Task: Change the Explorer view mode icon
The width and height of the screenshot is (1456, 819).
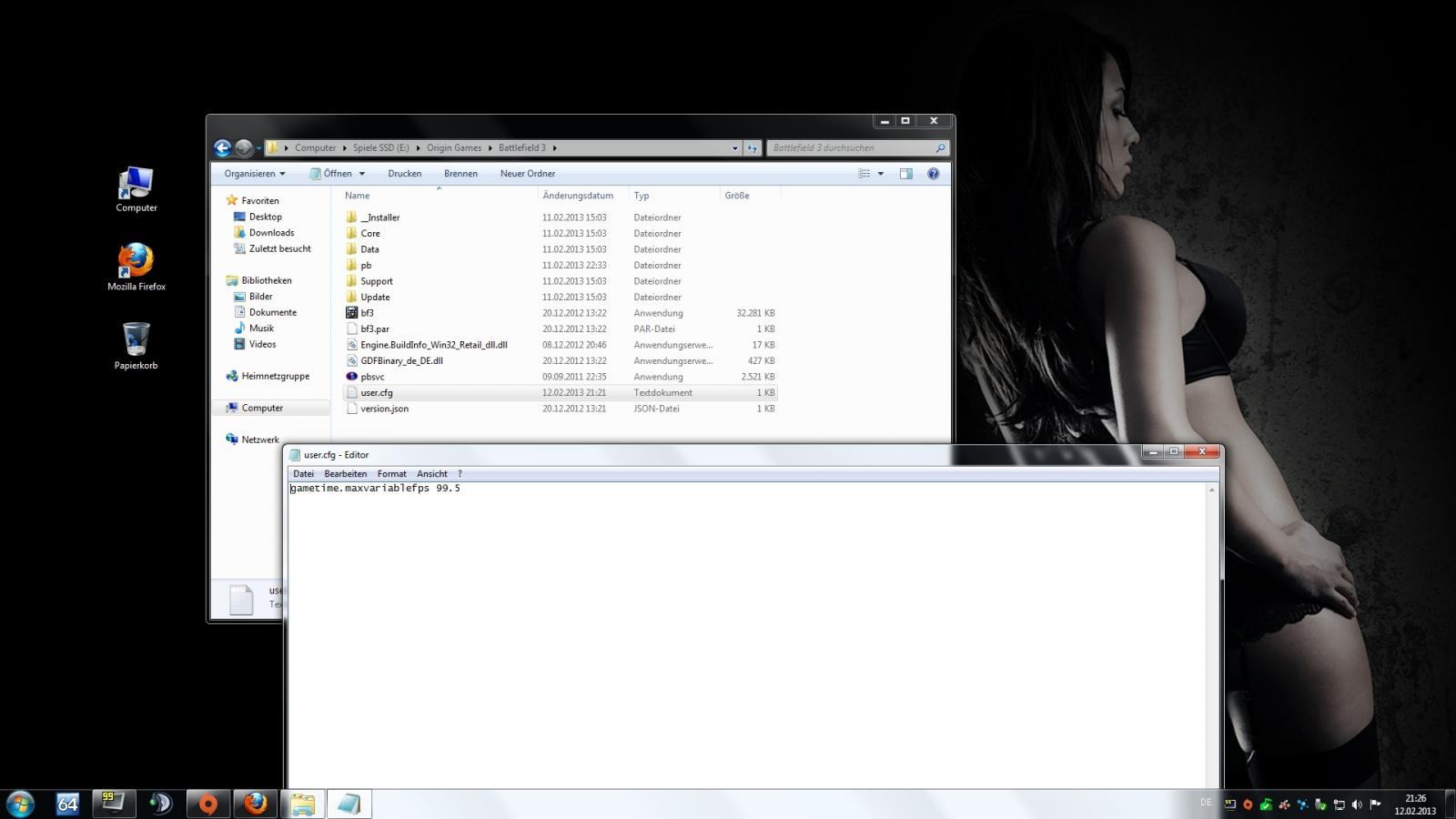Action: pyautogui.click(x=864, y=174)
